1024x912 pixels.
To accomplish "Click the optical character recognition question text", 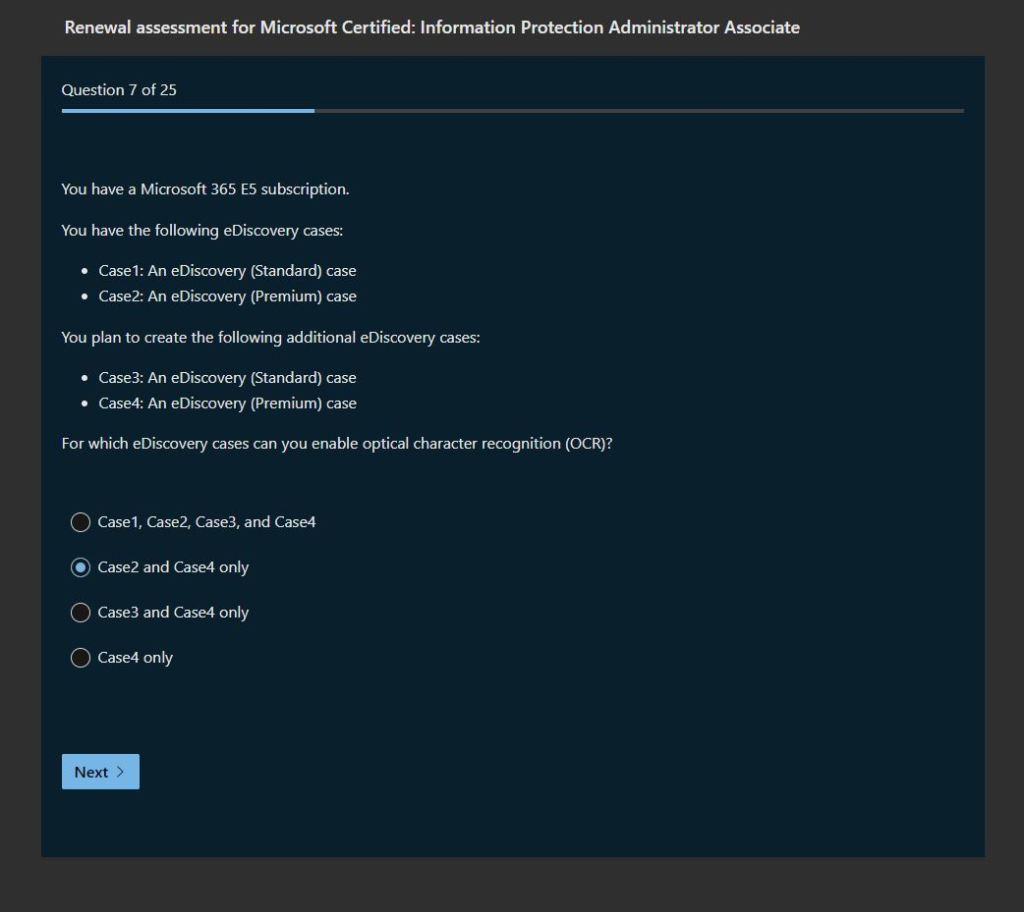I will coord(336,443).
